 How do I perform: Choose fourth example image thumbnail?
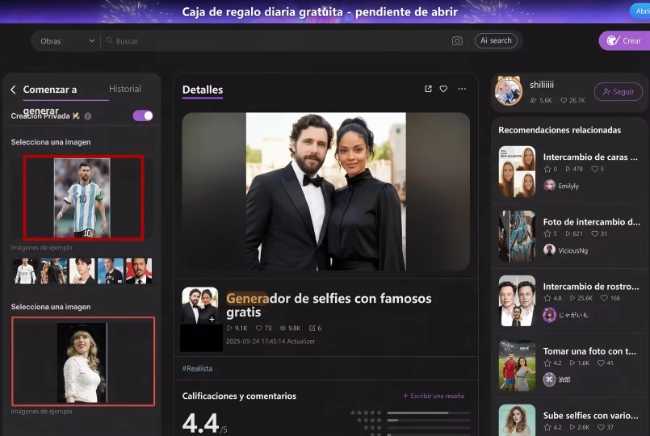(x=111, y=271)
